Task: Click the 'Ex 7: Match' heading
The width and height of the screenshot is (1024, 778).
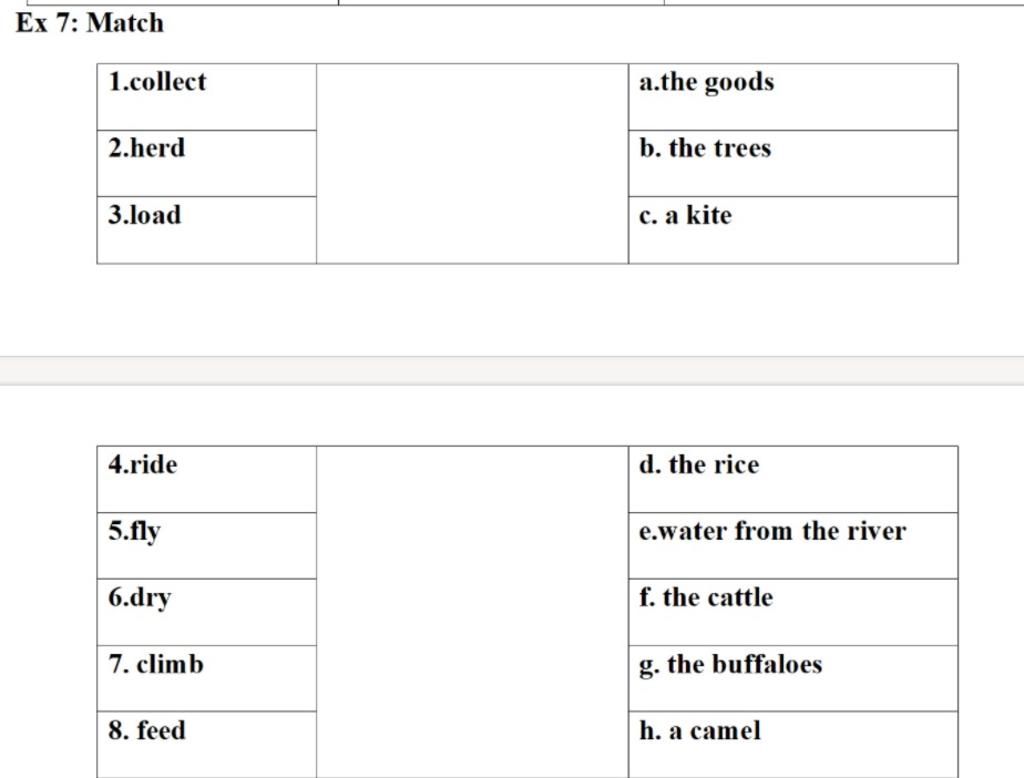Action: tap(89, 23)
